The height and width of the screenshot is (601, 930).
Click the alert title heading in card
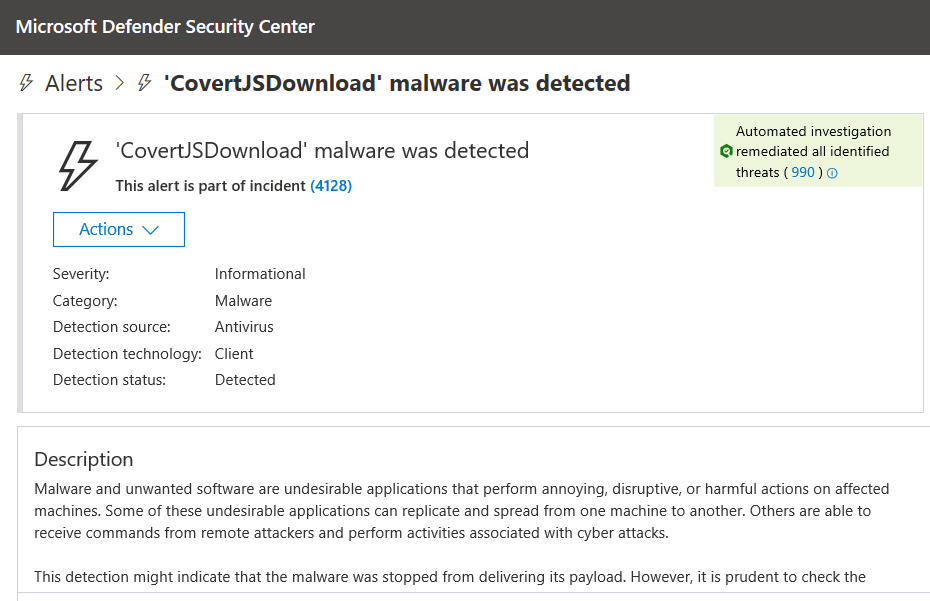click(x=322, y=151)
